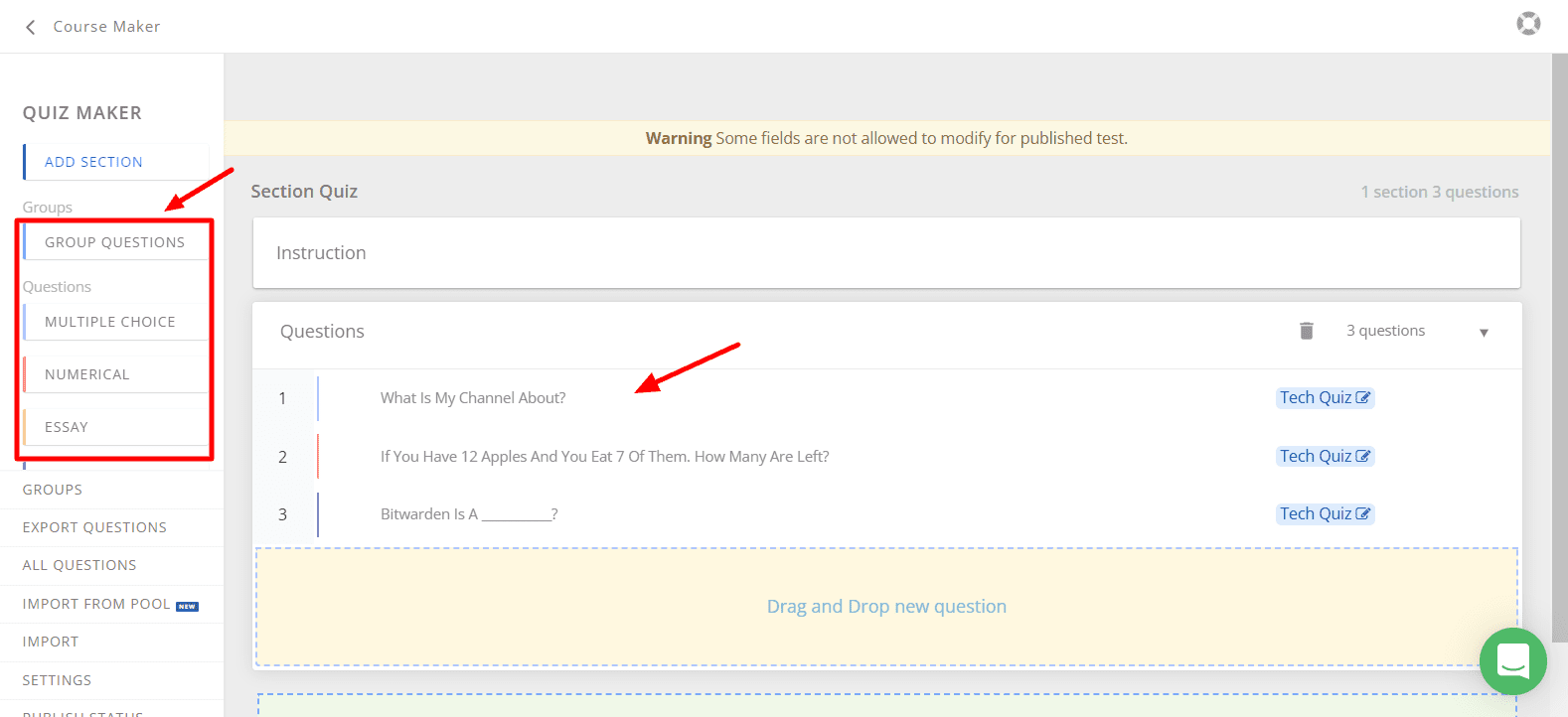Choose the Numerical question type
Viewport: 1568px width, 717px height.
pos(87,374)
